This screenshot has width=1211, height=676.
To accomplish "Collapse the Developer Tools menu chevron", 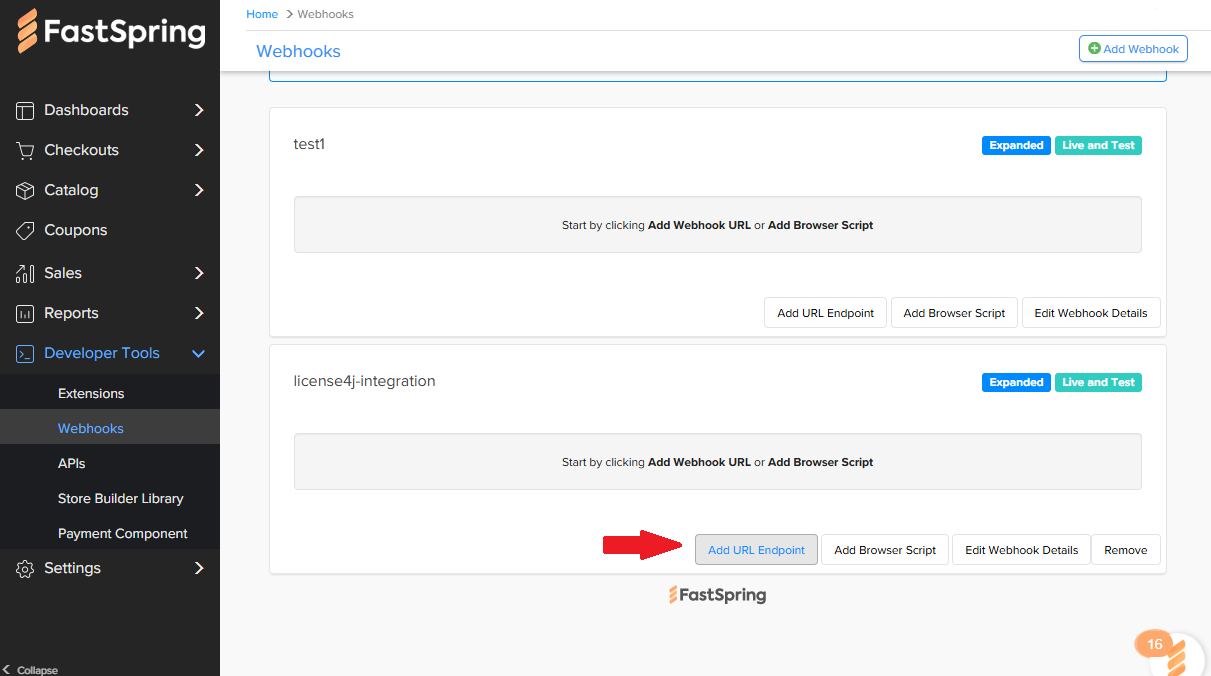I will (x=199, y=353).
